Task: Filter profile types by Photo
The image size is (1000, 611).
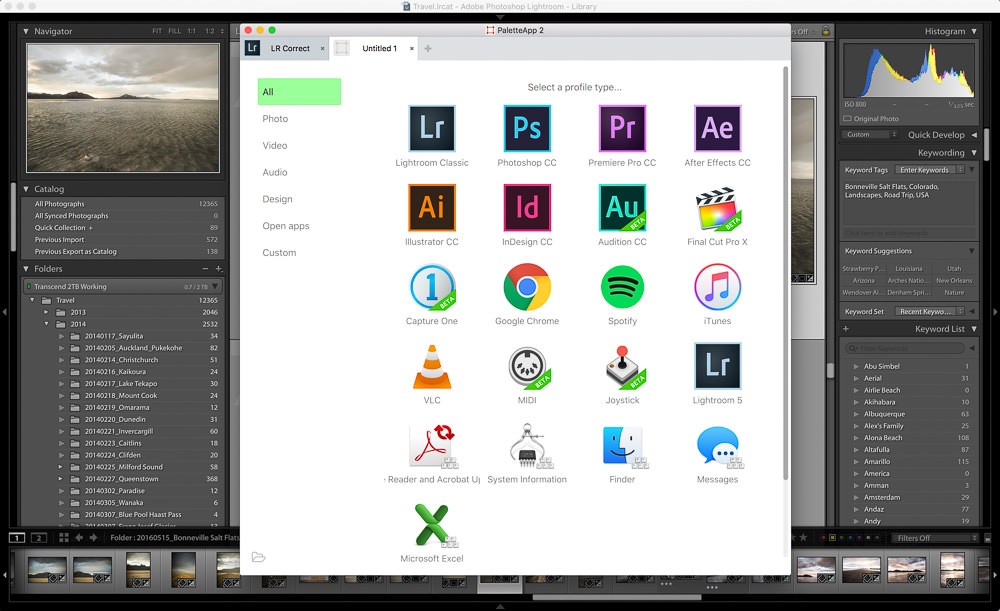Action: [x=275, y=119]
